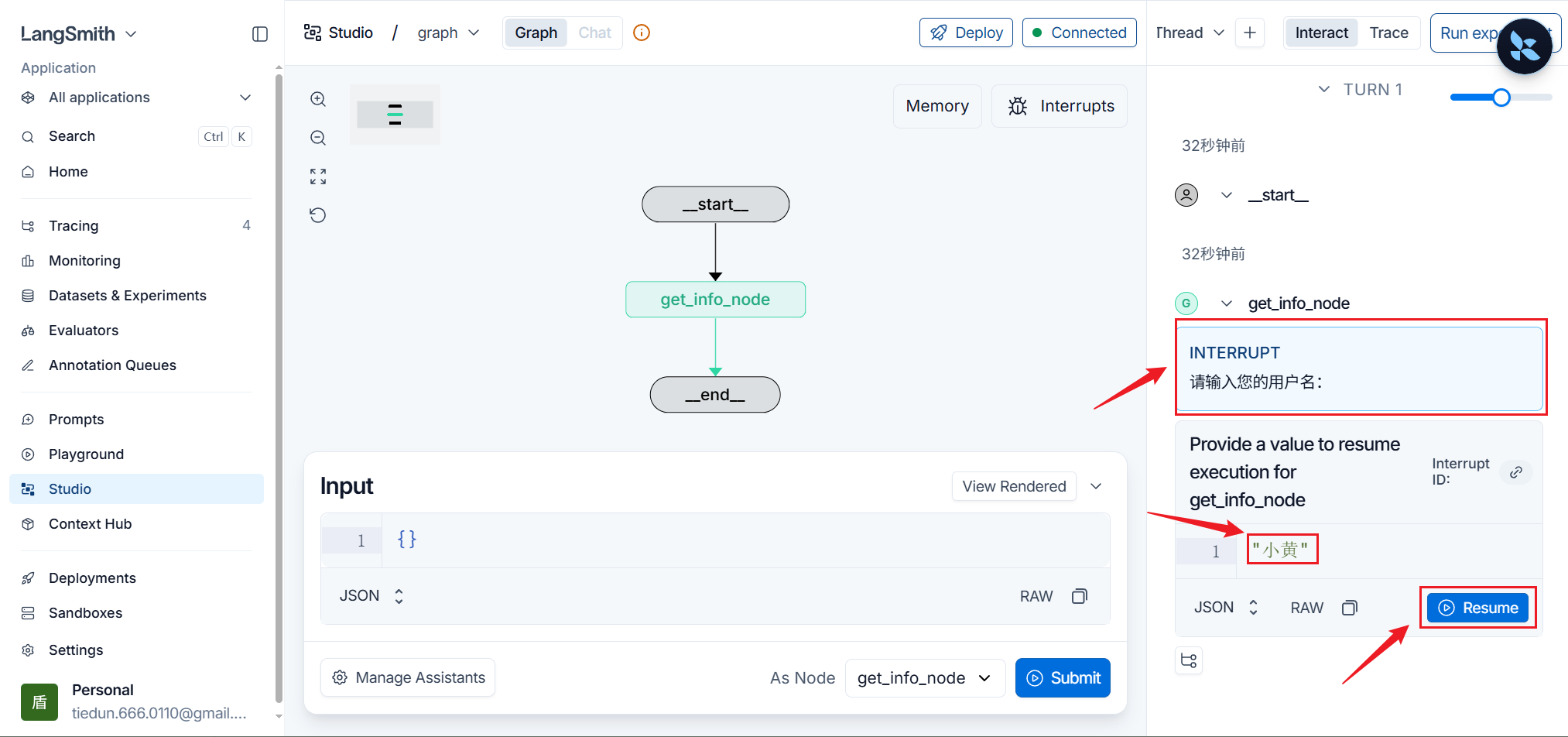The width and height of the screenshot is (1568, 737).
Task: Open the graph assistant dropdown
Action: (x=449, y=33)
